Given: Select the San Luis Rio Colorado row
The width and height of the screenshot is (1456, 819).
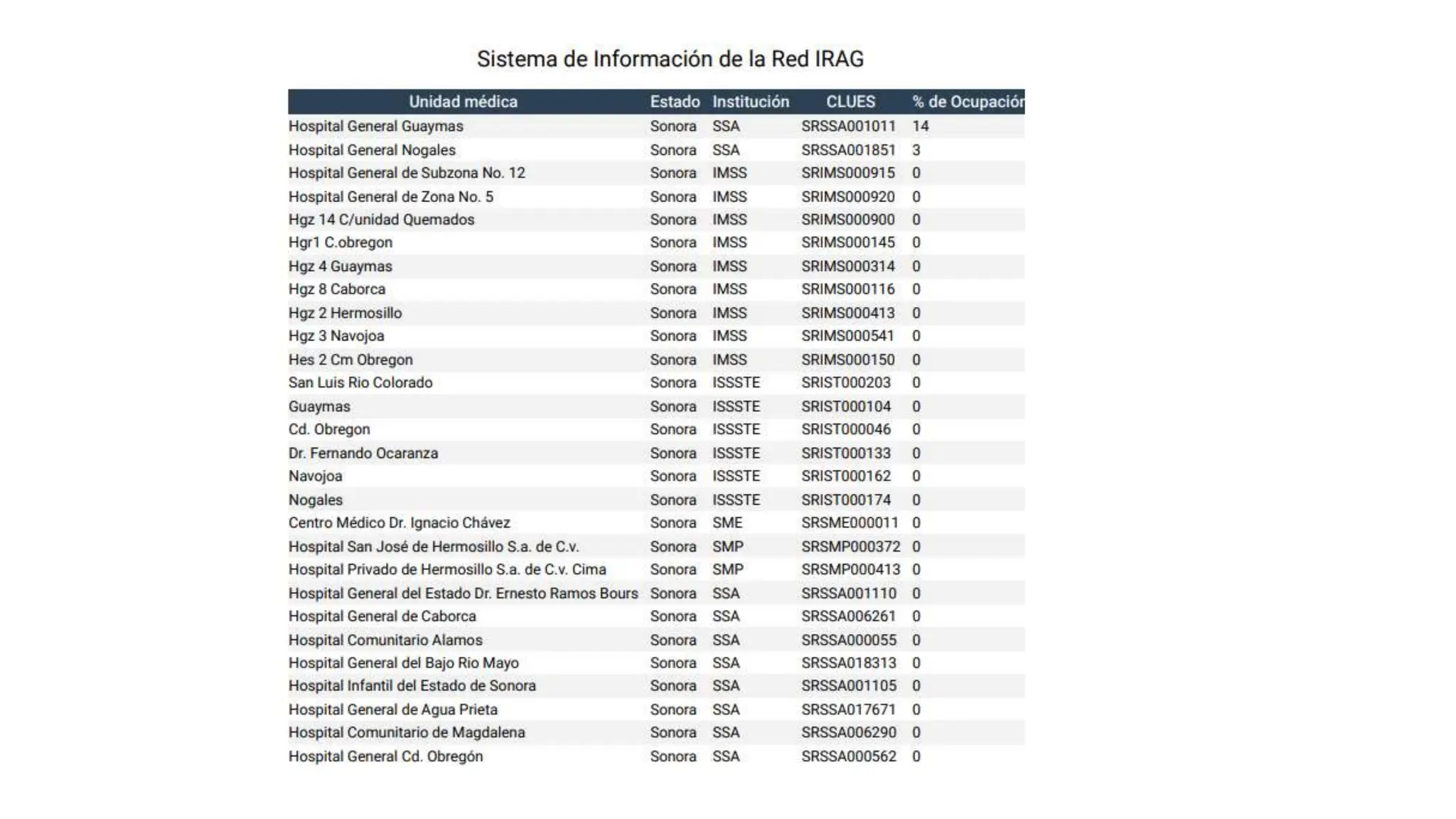Looking at the screenshot, I should point(360,382).
